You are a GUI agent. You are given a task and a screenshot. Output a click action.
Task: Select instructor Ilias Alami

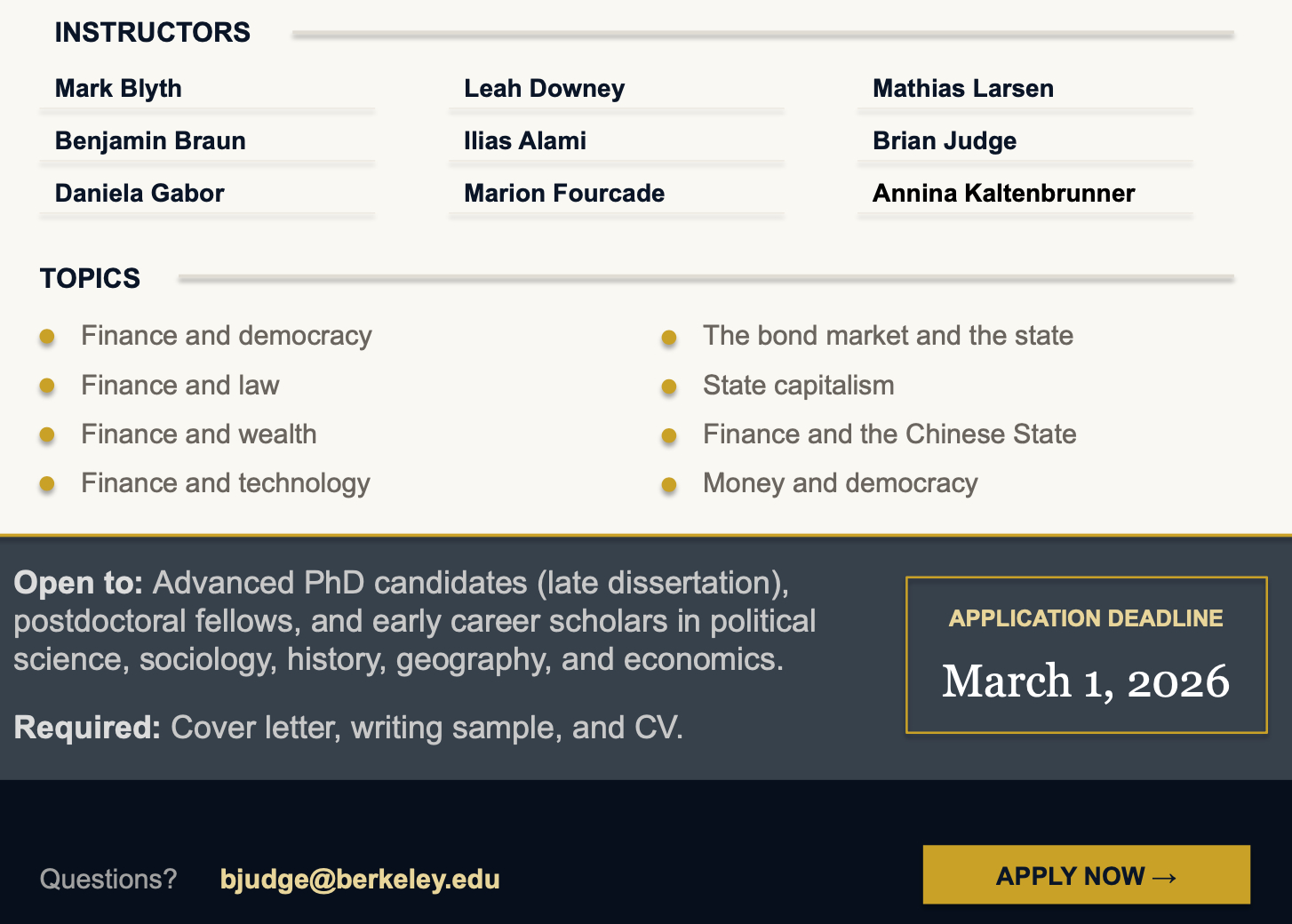[x=524, y=141]
